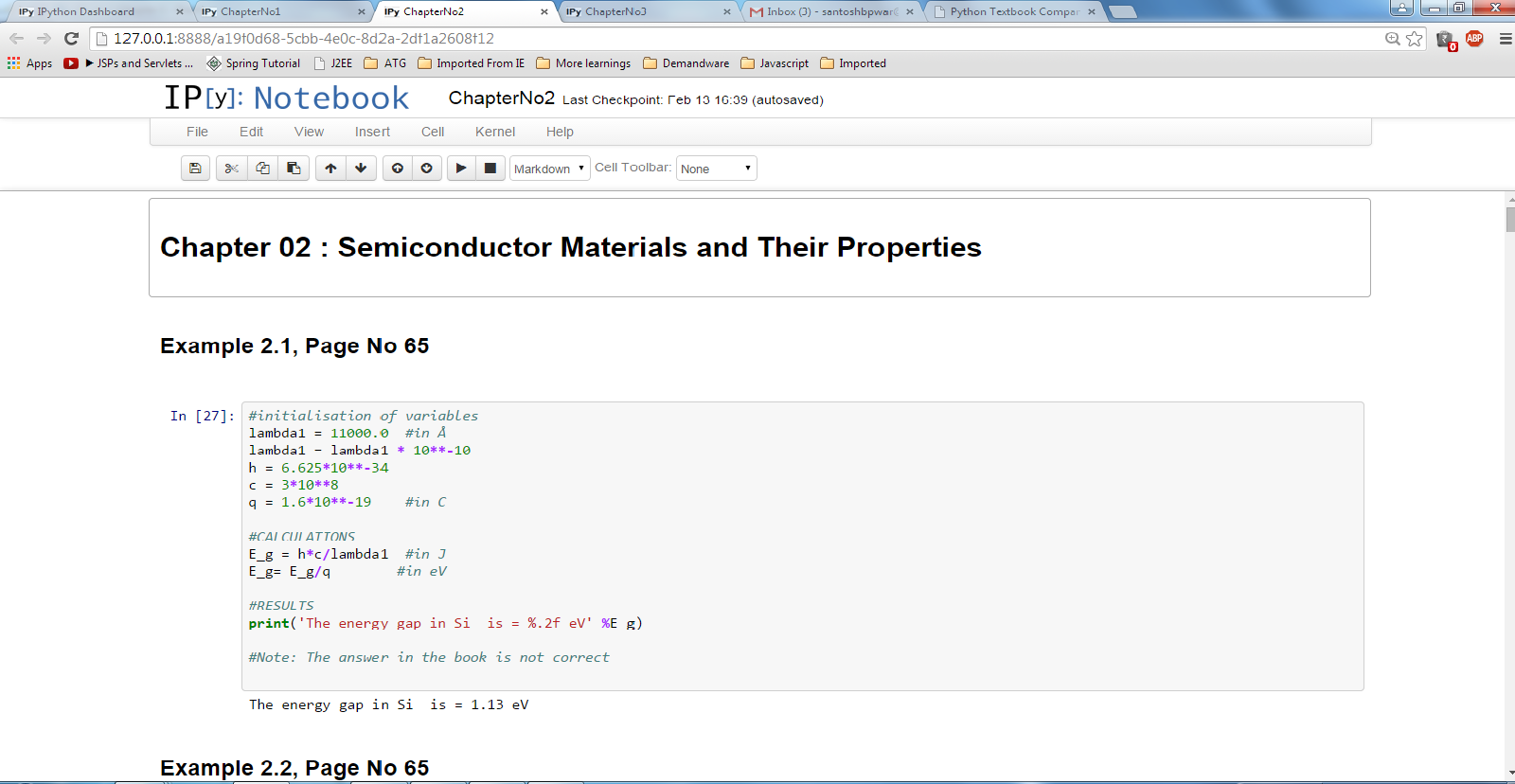Expand the Cell Toolbar None dropdown
The image size is (1515, 784).
[x=716, y=169]
